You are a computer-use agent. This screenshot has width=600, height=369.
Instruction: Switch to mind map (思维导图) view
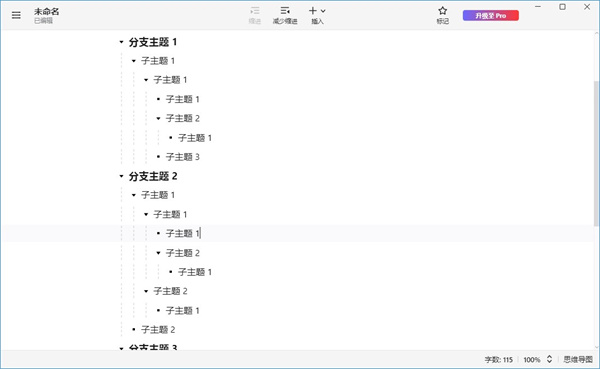point(578,359)
